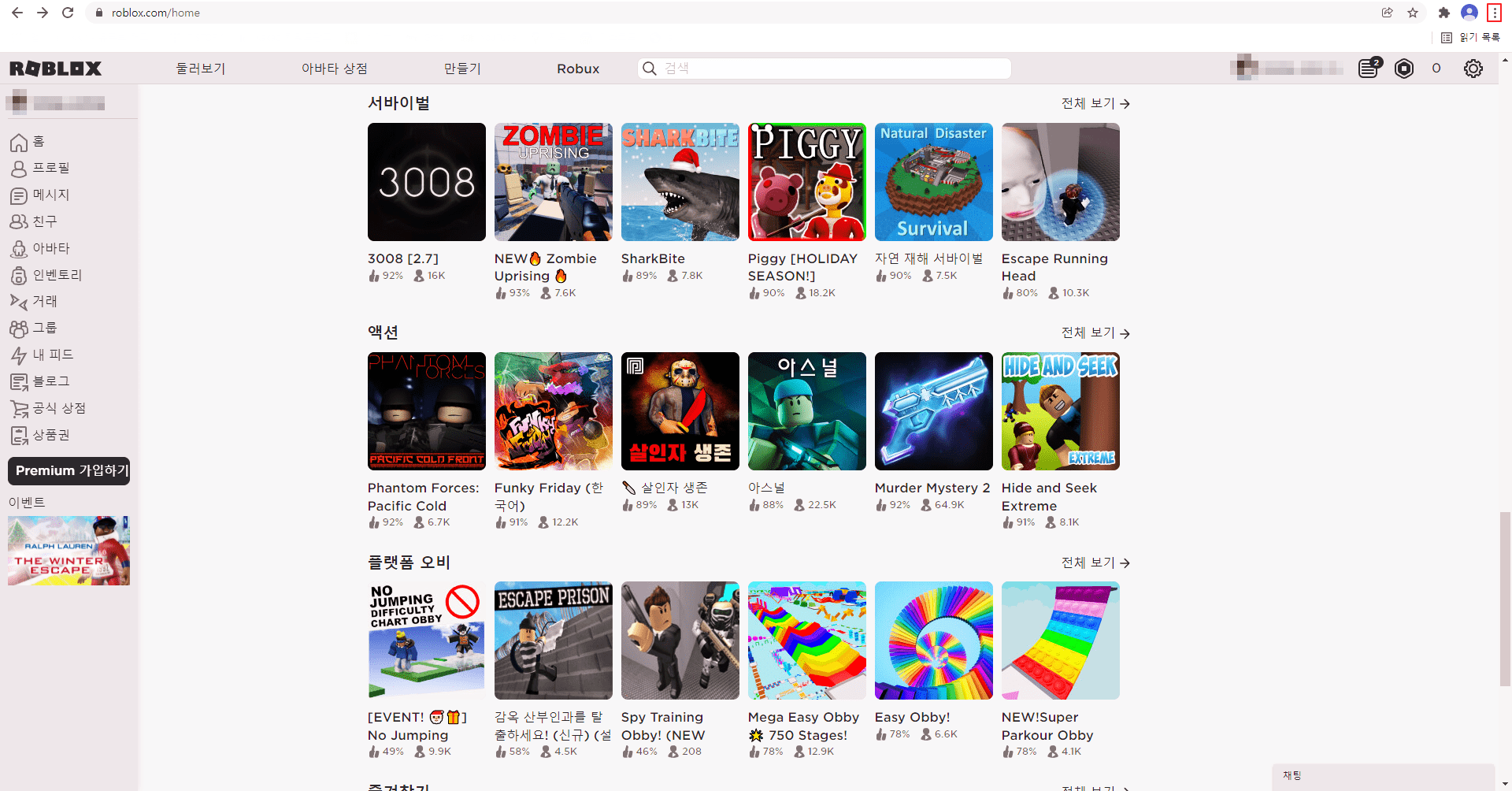Click the SharkBite title link
This screenshot has height=791, width=1512.
click(x=653, y=258)
